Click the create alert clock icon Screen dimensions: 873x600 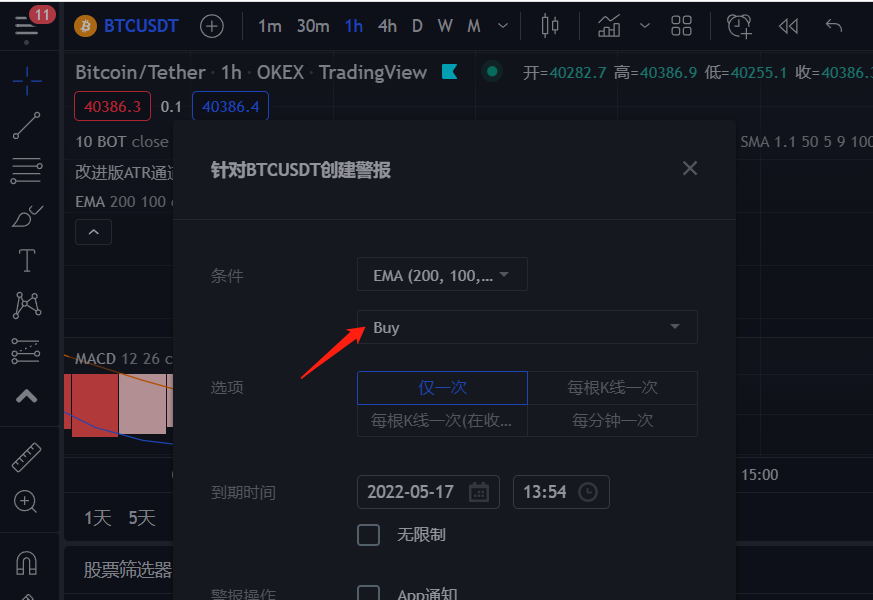click(739, 26)
